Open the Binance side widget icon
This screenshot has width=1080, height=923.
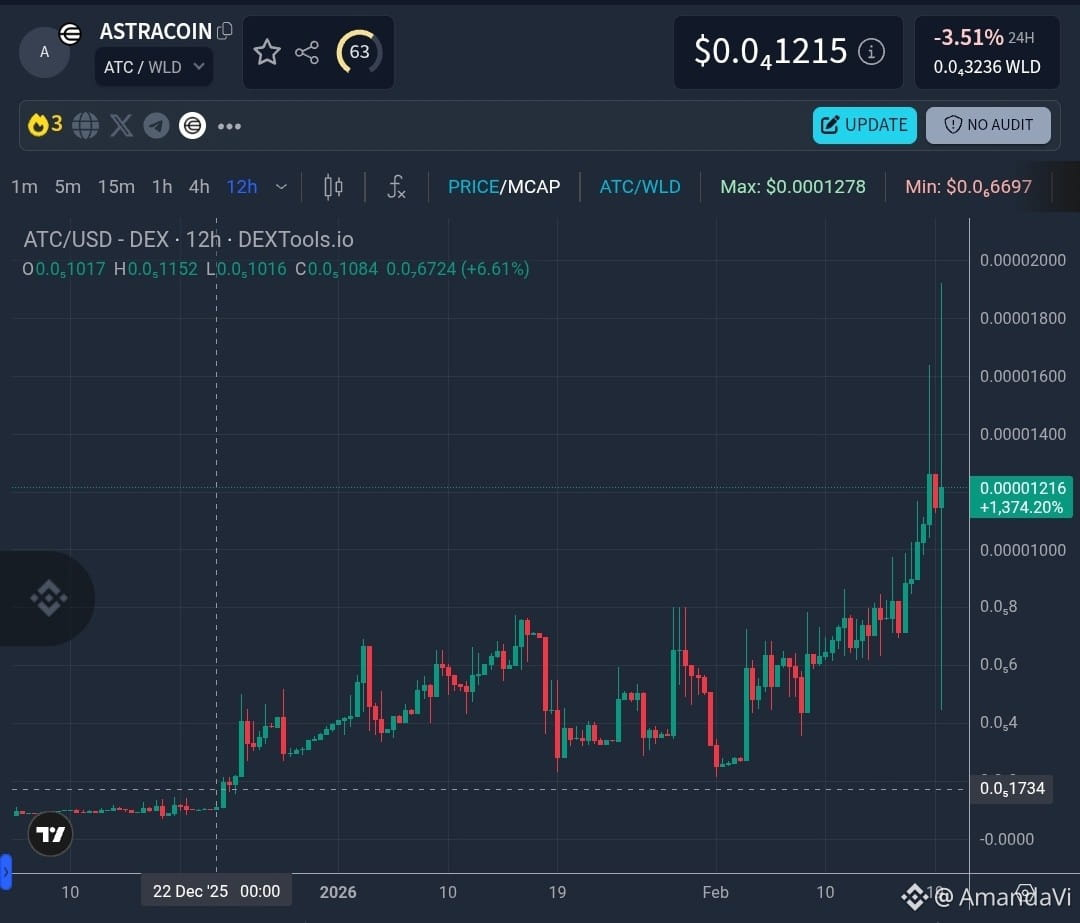coord(49,598)
